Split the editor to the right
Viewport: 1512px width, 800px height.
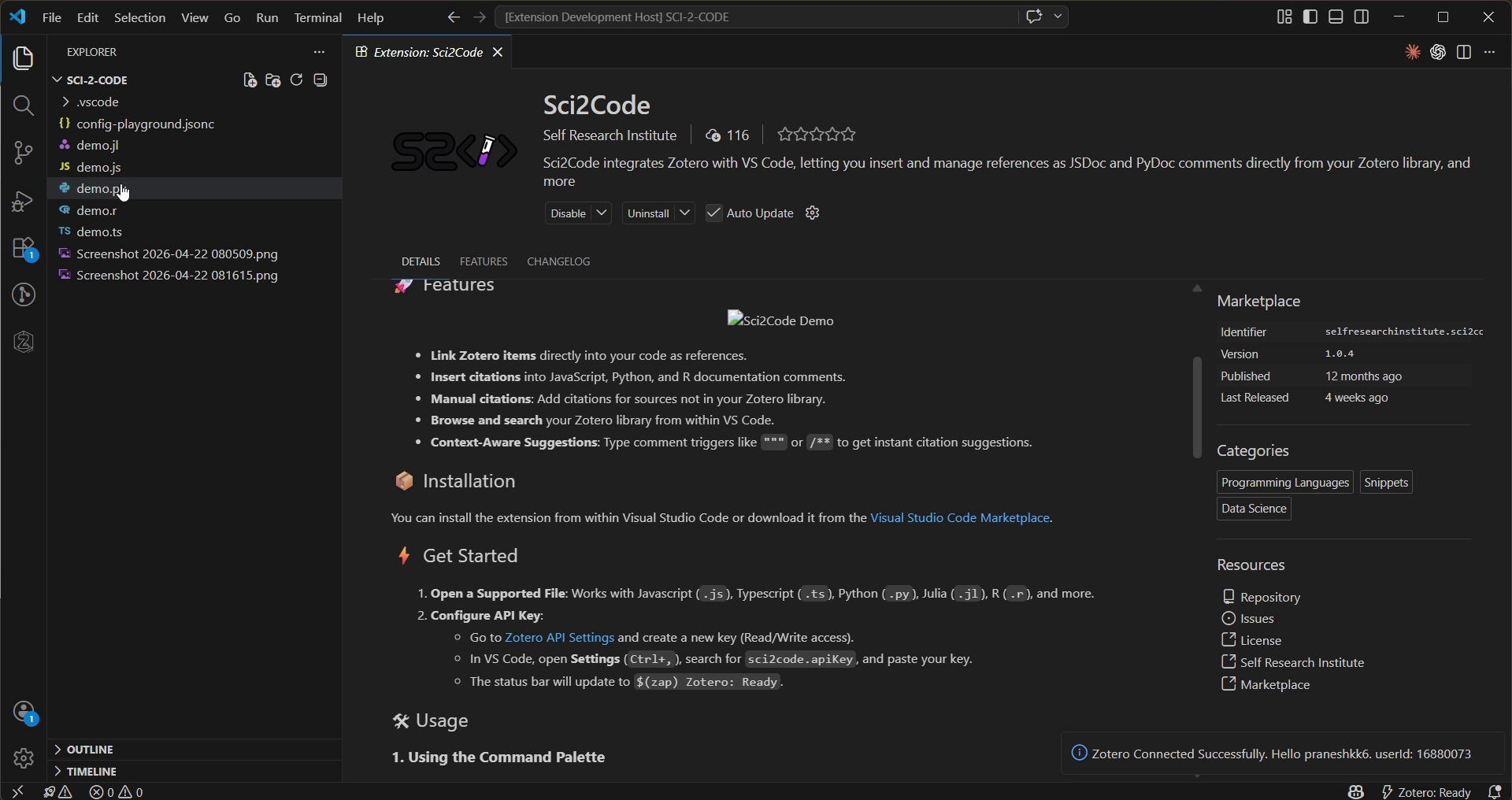(1464, 52)
